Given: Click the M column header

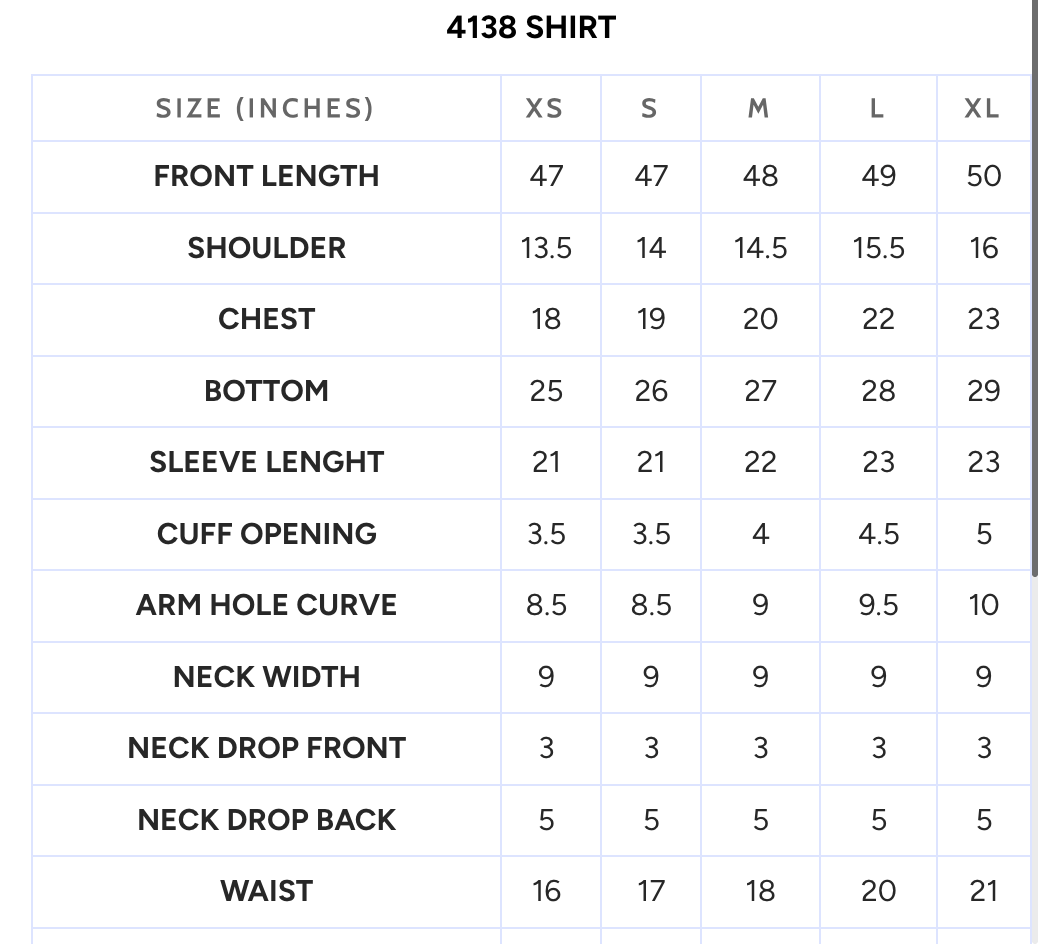Looking at the screenshot, I should pyautogui.click(x=758, y=108).
